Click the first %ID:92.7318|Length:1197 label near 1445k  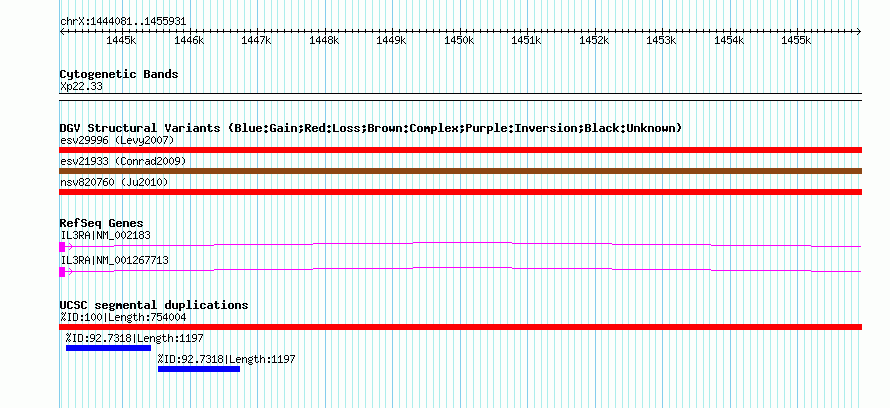135,339
